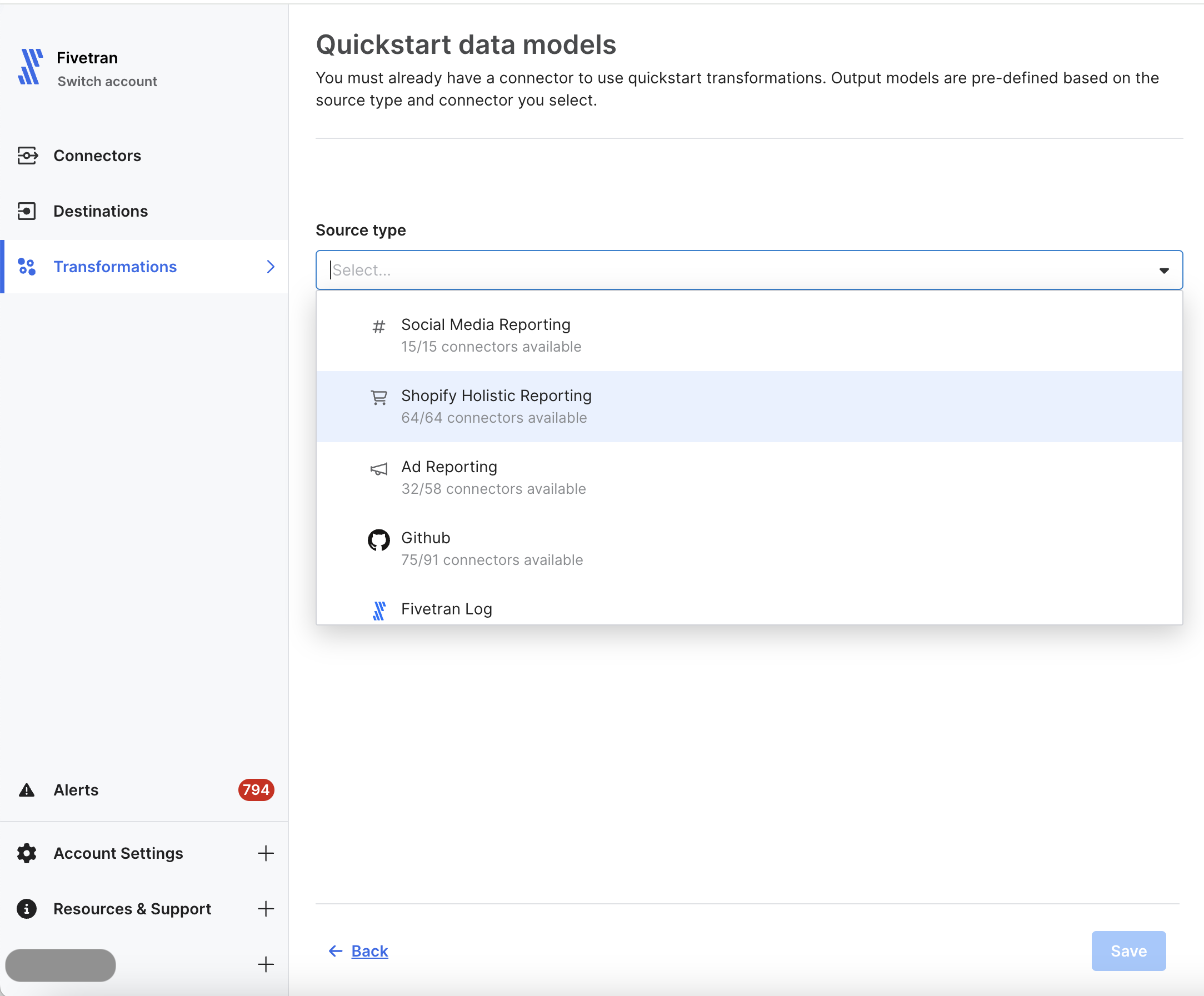Viewport: 1204px width, 996px height.
Task: Click the Connectors icon in the sidebar
Action: click(27, 156)
